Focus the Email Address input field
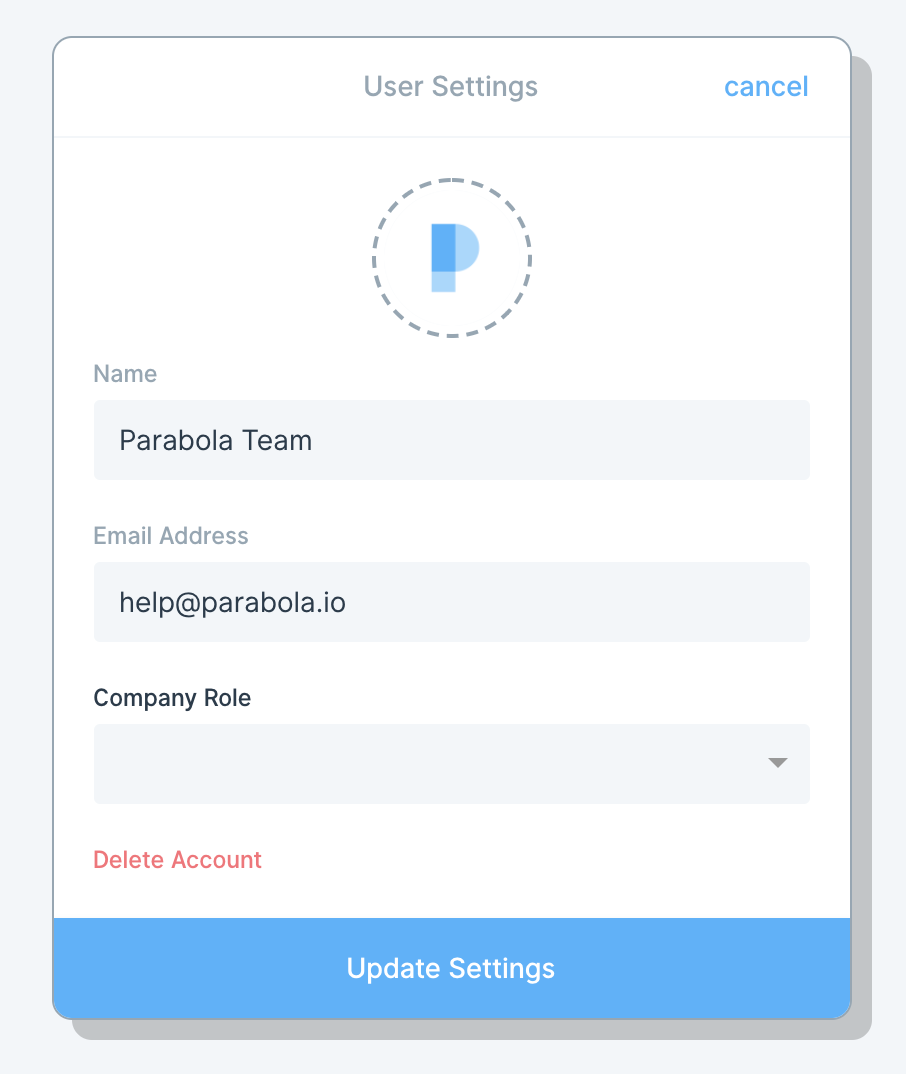Screen dimensions: 906x1074 [452, 602]
